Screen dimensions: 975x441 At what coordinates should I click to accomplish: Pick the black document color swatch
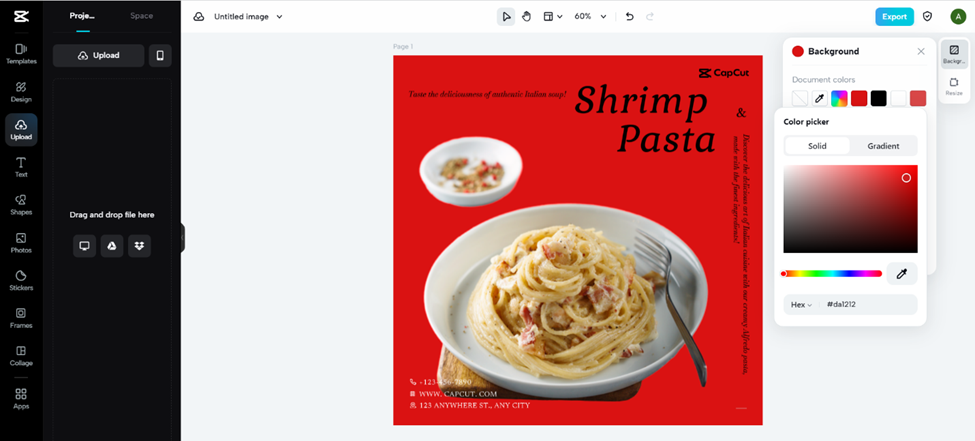coord(878,98)
